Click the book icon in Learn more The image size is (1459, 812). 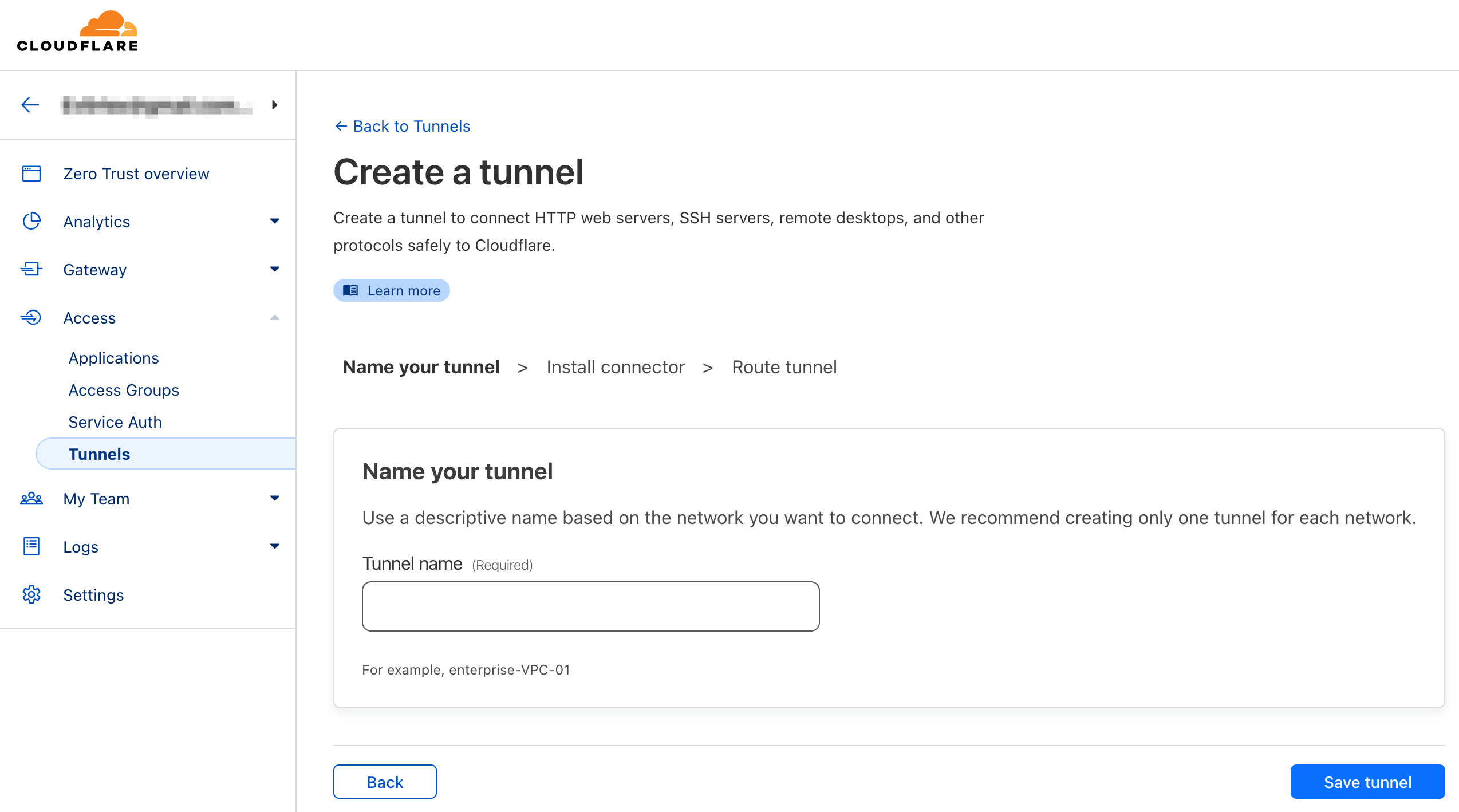[350, 290]
